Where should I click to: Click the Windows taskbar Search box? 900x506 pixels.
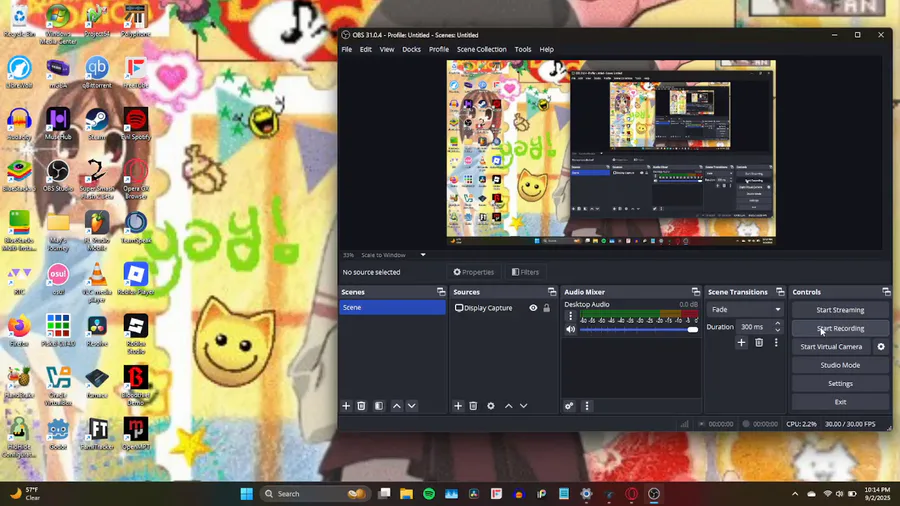tap(314, 494)
